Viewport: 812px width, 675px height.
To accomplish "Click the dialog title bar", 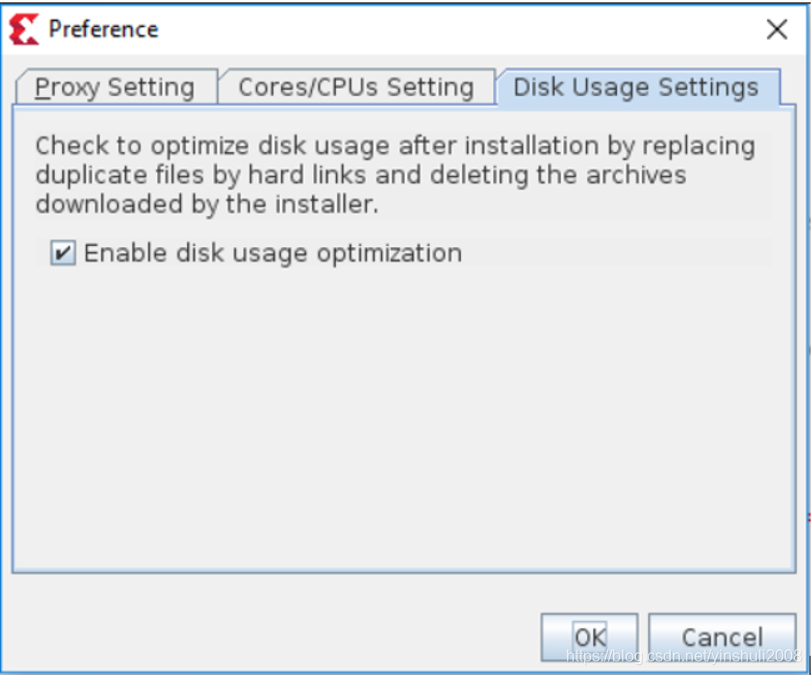I will coord(400,28).
